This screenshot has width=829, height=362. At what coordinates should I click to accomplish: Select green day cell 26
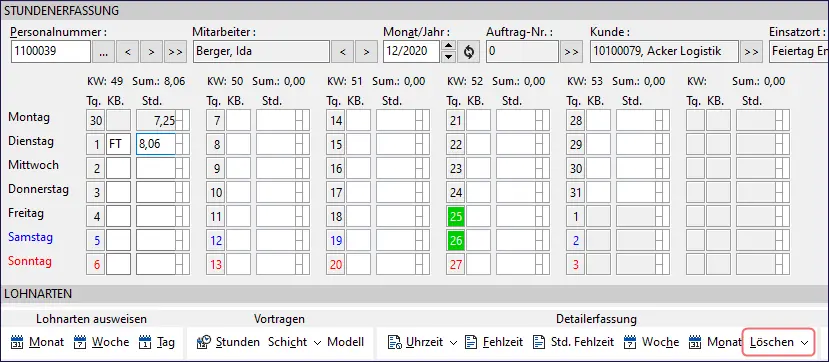pyautogui.click(x=456, y=240)
